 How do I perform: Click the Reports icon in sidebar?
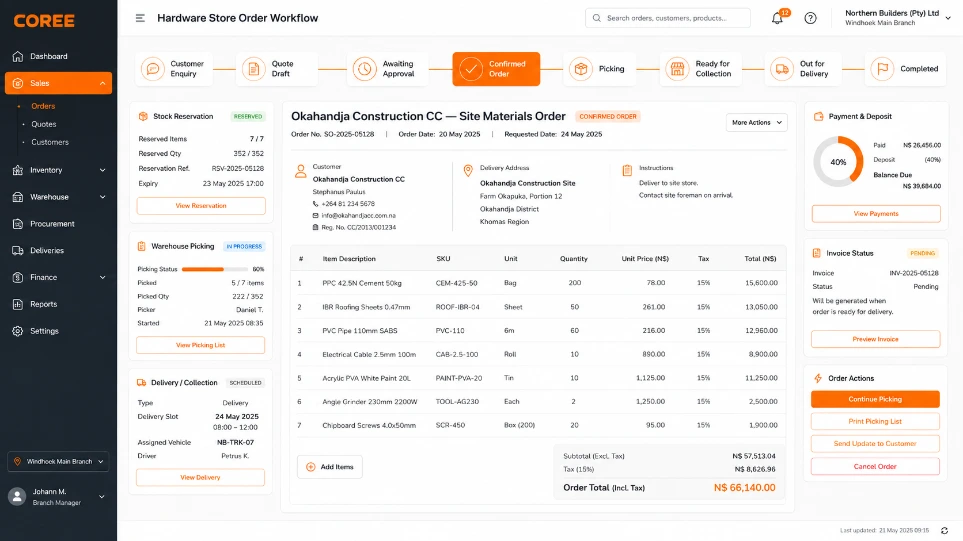click(x=18, y=305)
